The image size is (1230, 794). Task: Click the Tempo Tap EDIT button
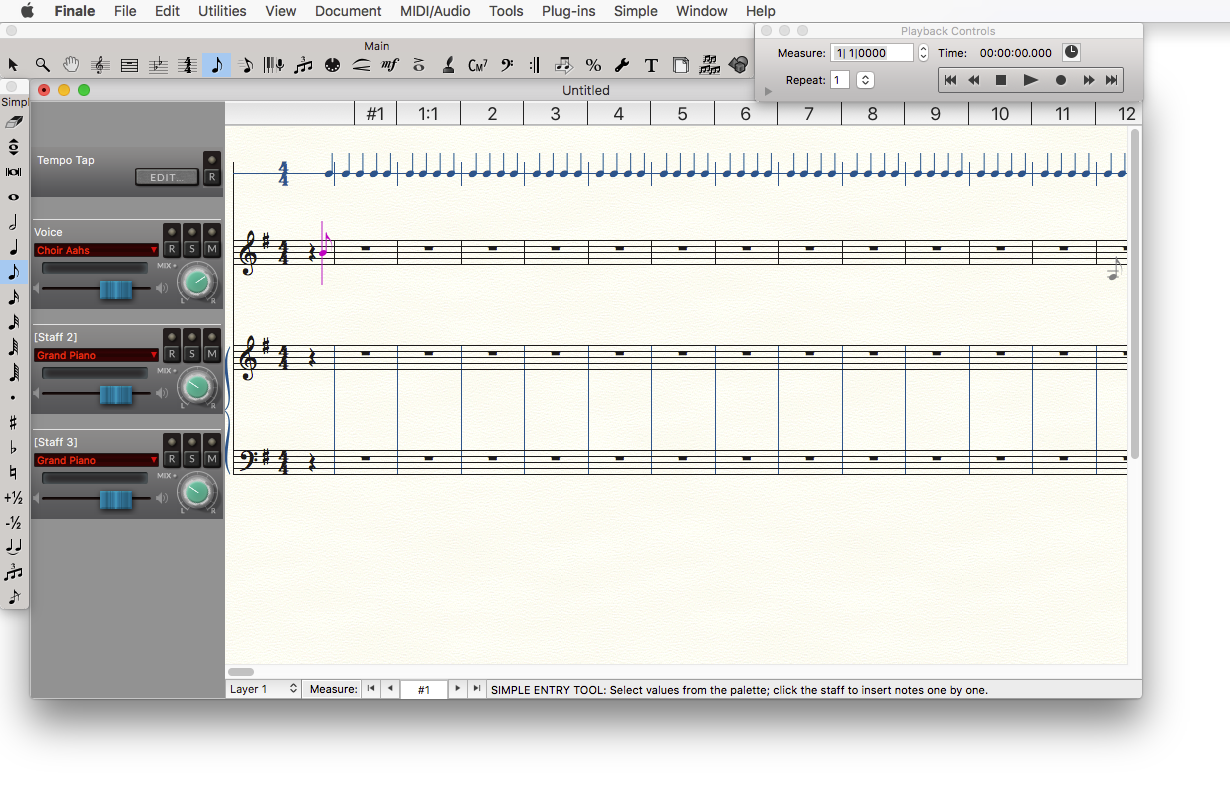(167, 177)
